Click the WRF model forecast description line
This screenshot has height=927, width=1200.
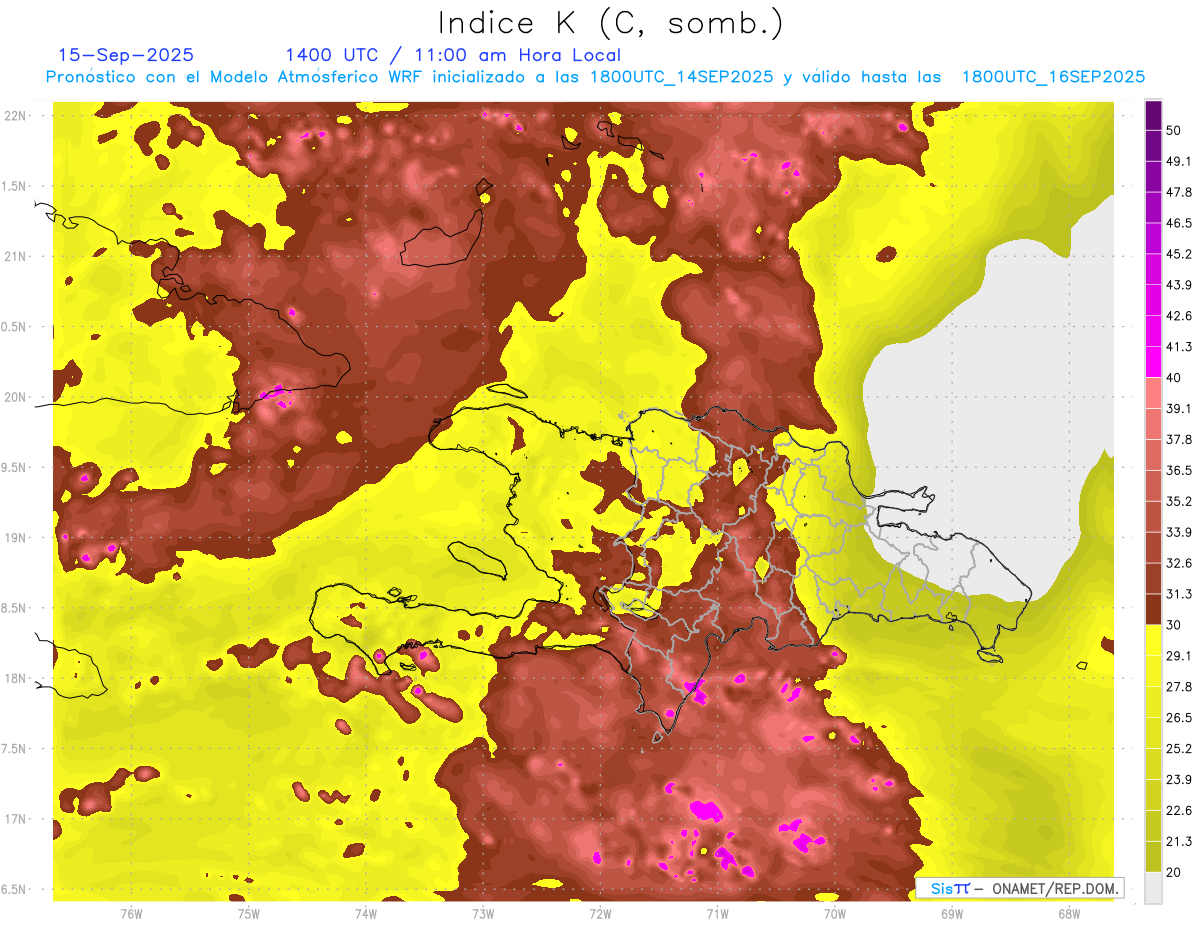click(x=595, y=77)
